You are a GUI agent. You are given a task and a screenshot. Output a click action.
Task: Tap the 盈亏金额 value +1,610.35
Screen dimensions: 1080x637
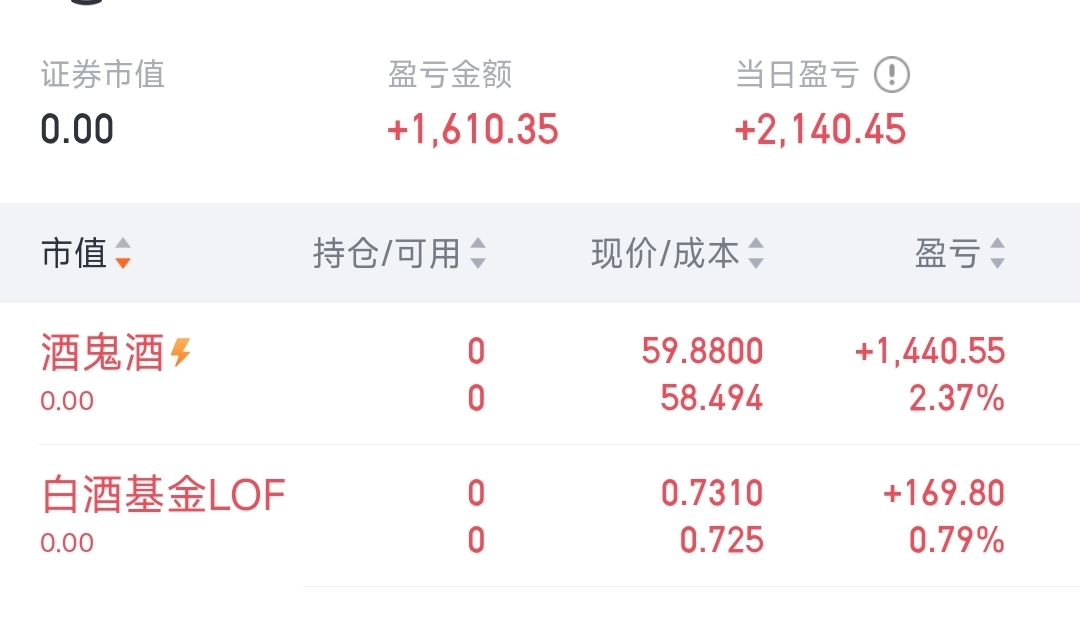473,130
